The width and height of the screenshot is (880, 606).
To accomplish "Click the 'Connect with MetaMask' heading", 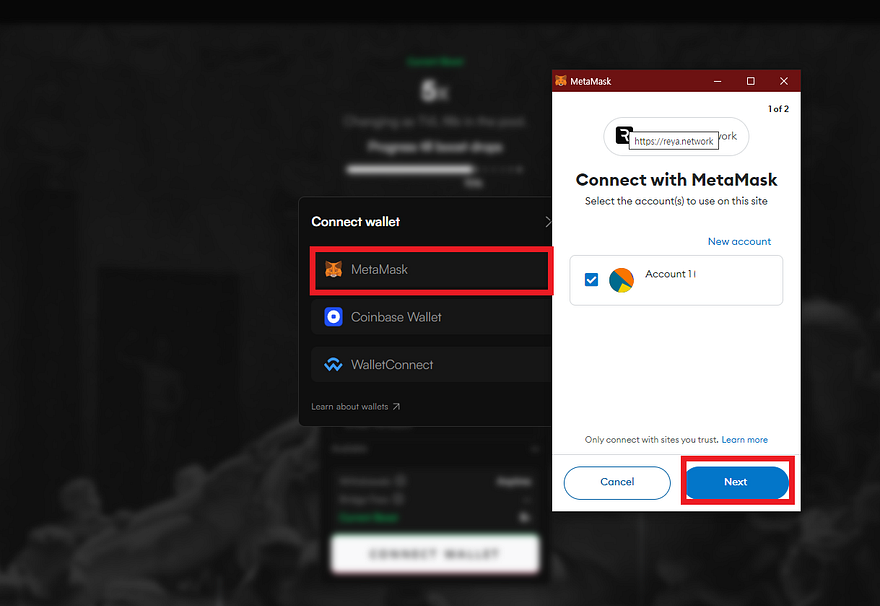I will tap(676, 180).
